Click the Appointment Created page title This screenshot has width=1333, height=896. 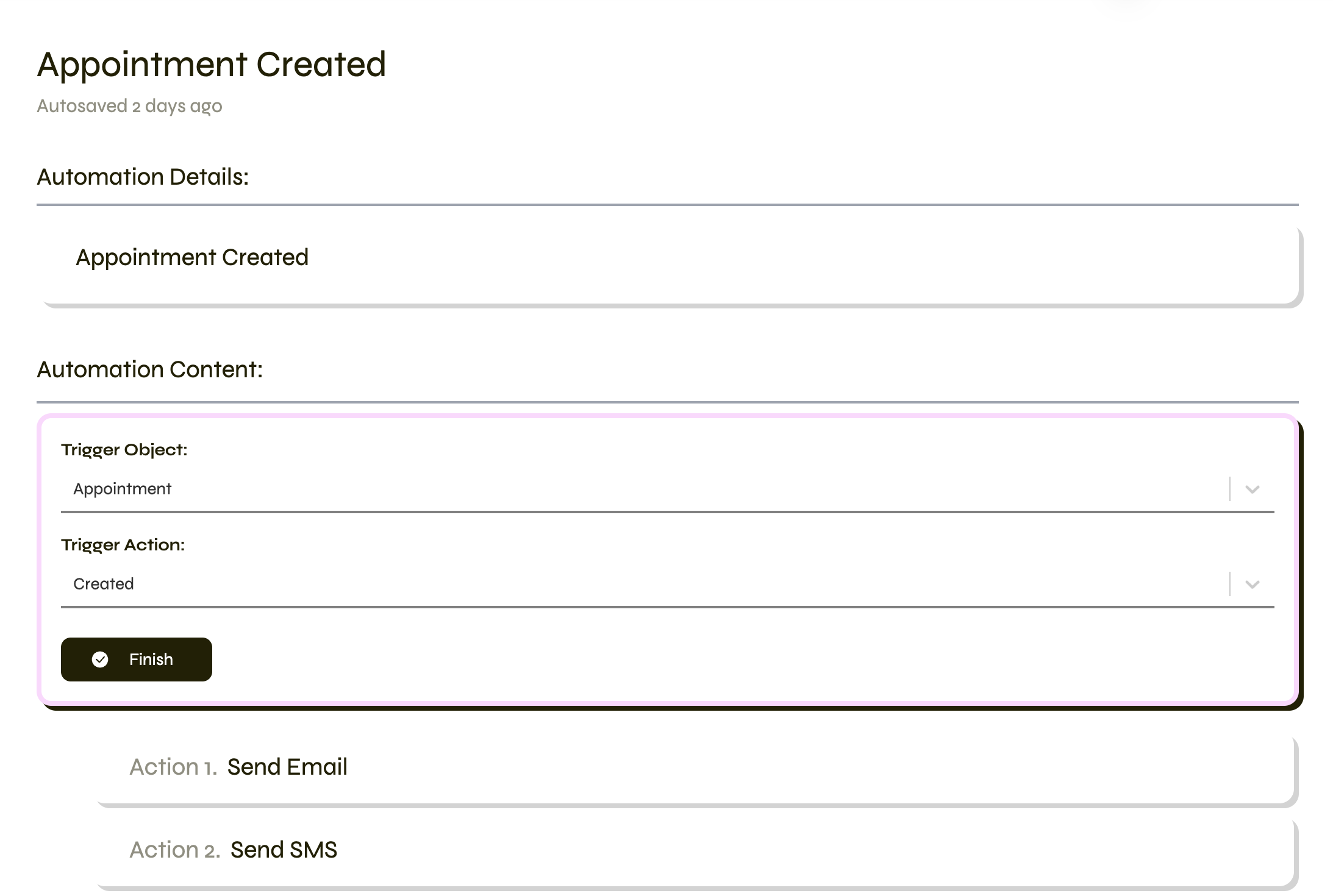tap(211, 65)
